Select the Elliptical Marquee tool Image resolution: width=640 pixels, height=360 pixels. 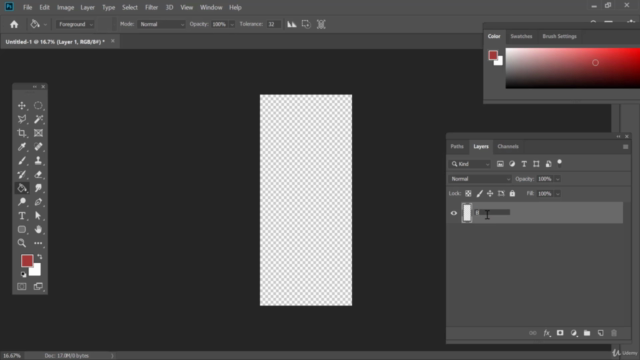38,106
